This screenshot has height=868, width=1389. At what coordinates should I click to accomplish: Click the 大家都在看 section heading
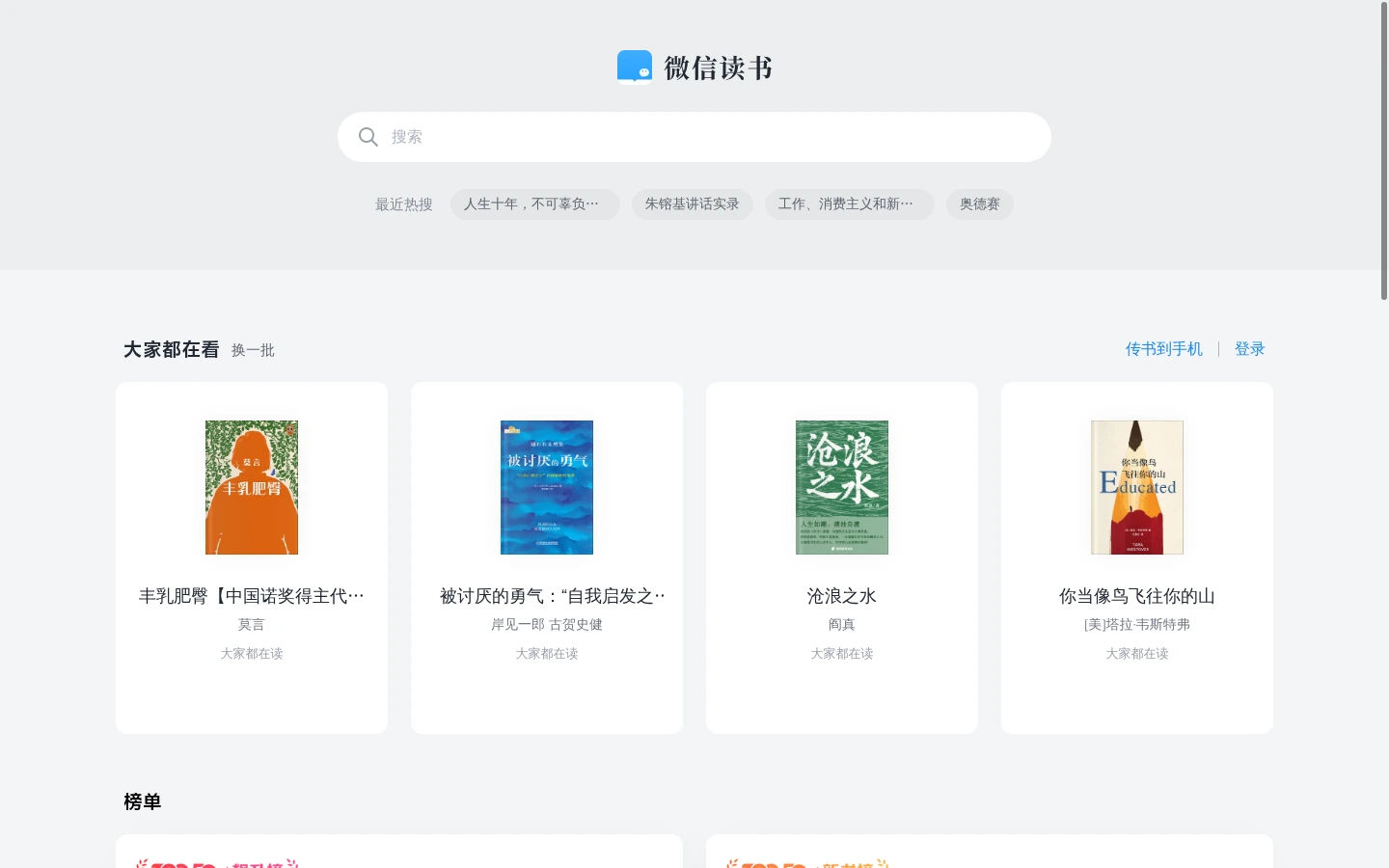pos(172,349)
